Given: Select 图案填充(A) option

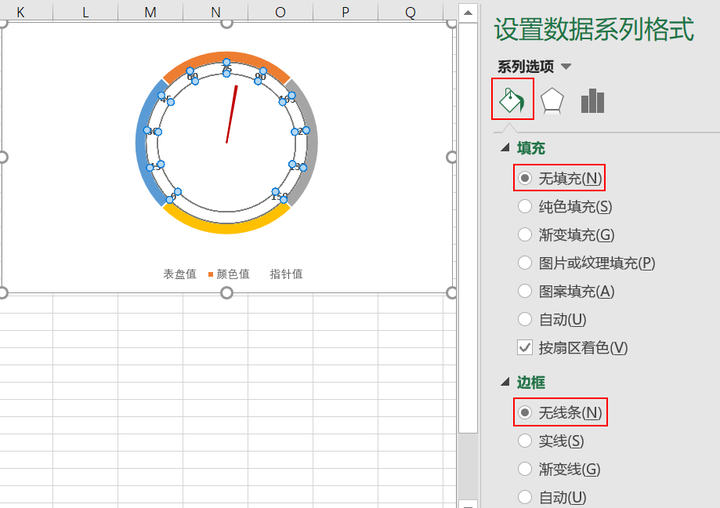Looking at the screenshot, I should [x=566, y=291].
